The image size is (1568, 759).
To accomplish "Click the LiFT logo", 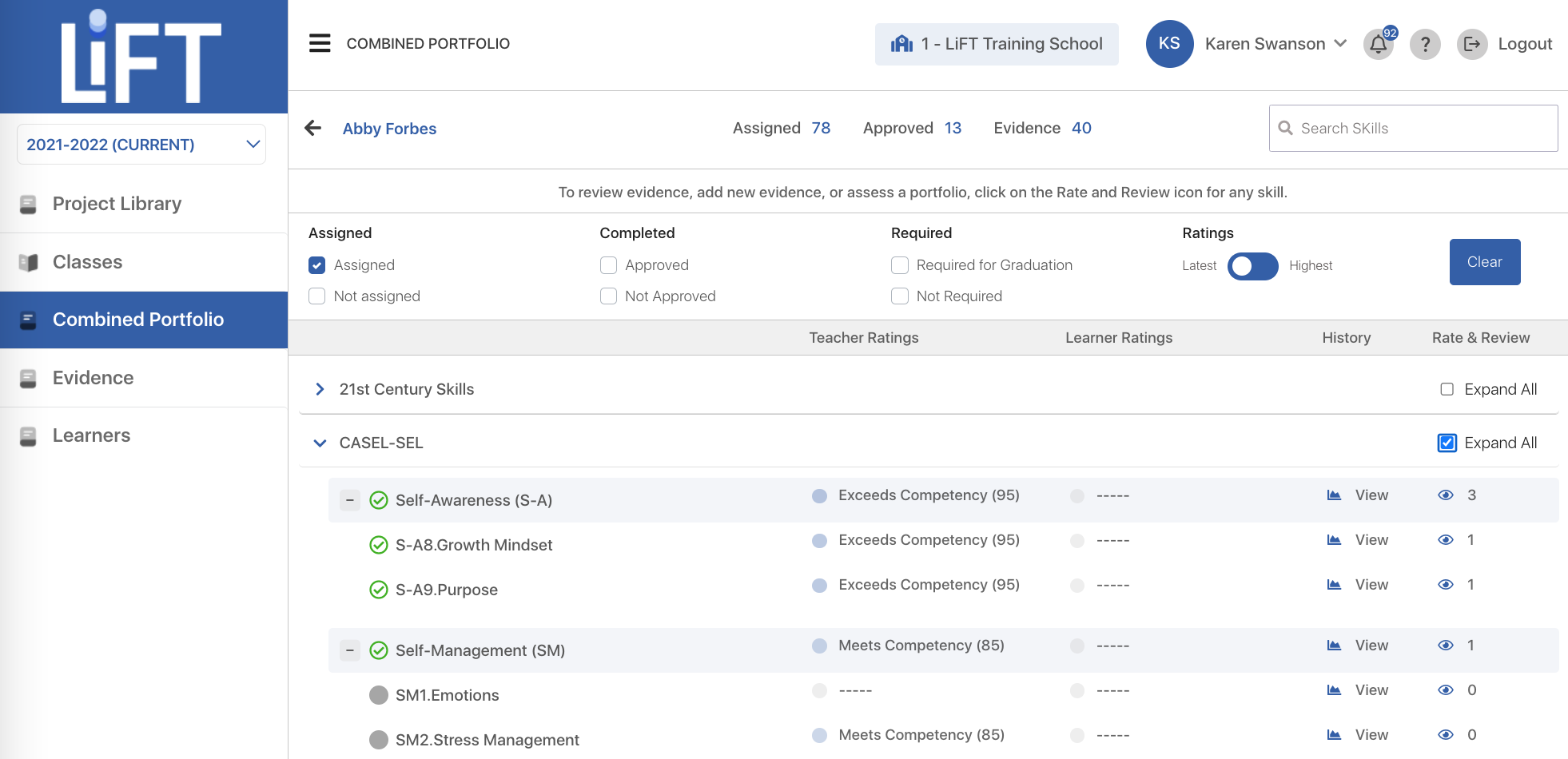I will tap(141, 57).
